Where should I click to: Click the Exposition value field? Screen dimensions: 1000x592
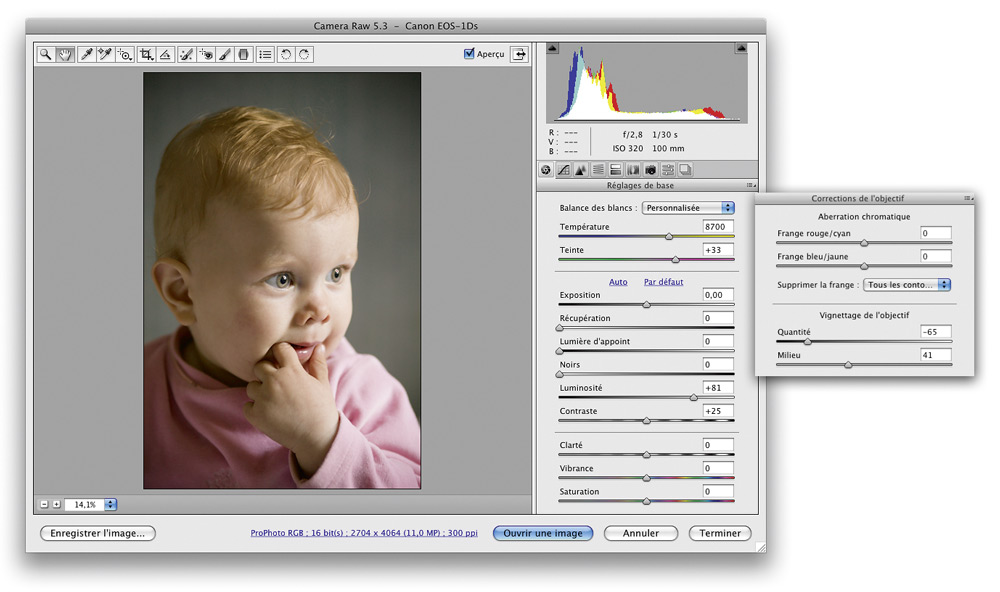click(718, 295)
